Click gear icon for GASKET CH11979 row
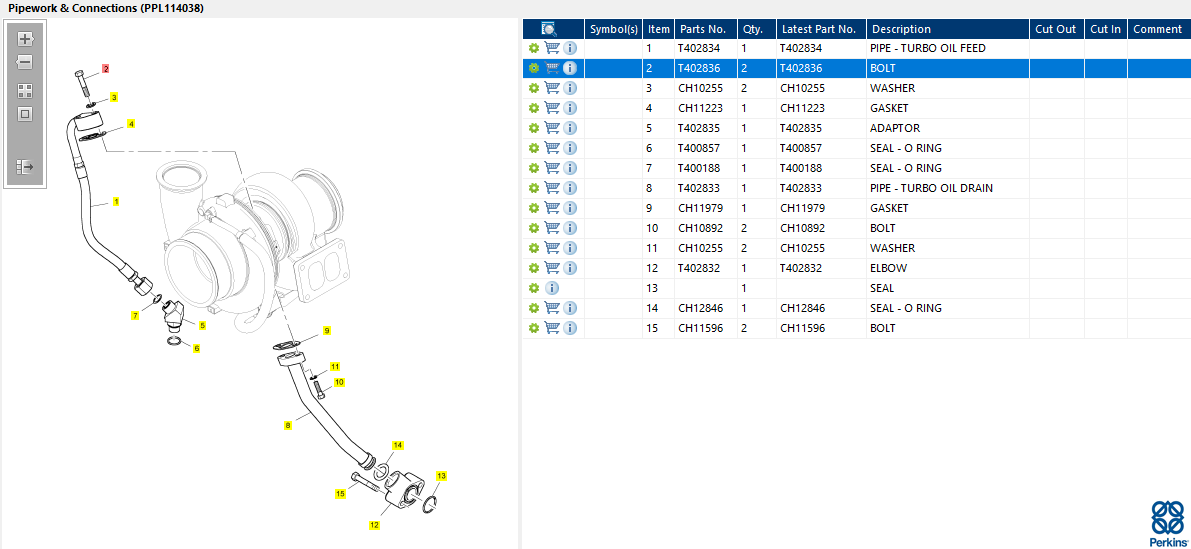The height and width of the screenshot is (549, 1191). click(533, 207)
